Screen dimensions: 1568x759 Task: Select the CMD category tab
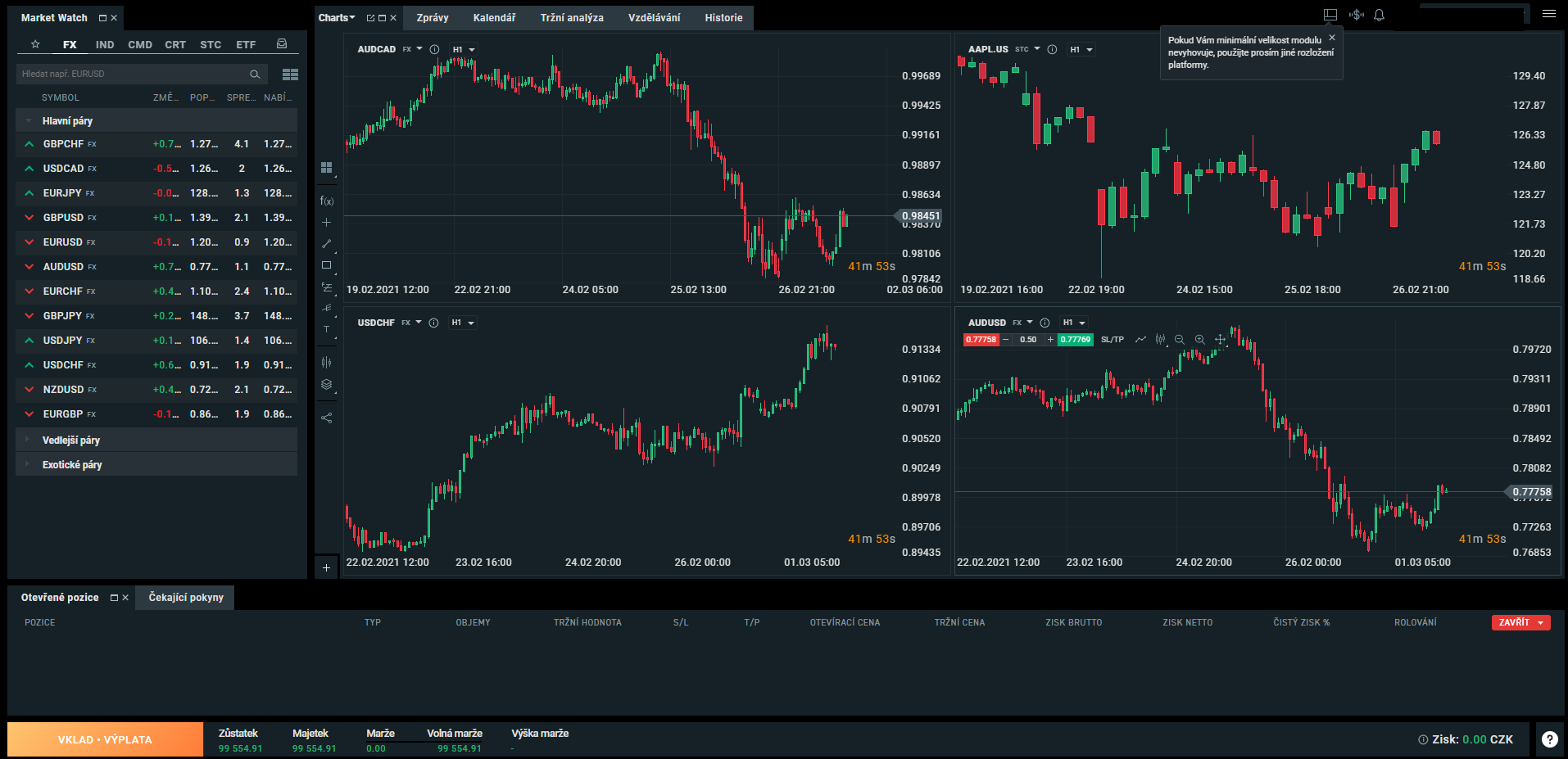click(140, 44)
